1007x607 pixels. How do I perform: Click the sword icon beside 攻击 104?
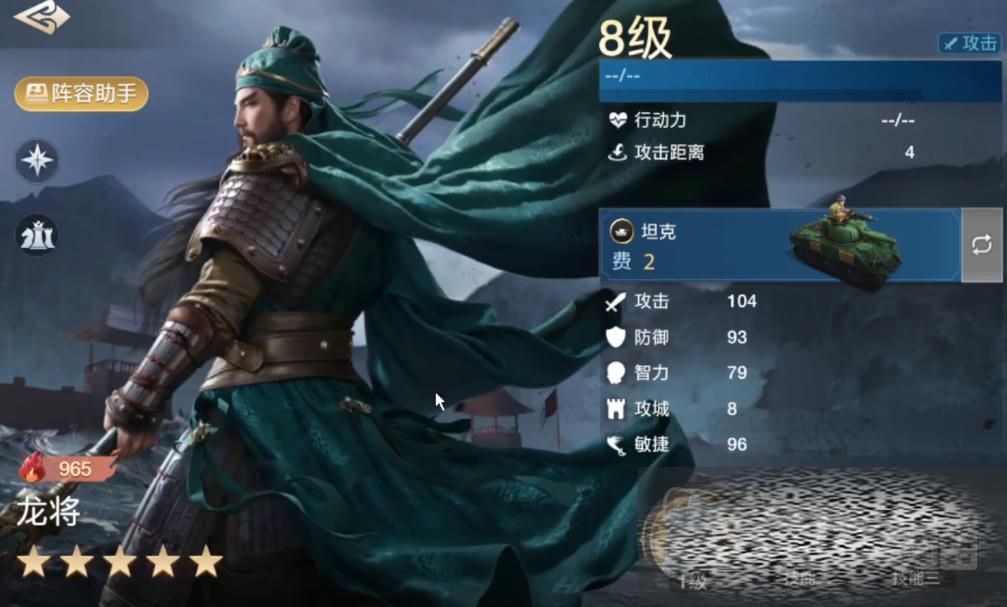[x=615, y=301]
